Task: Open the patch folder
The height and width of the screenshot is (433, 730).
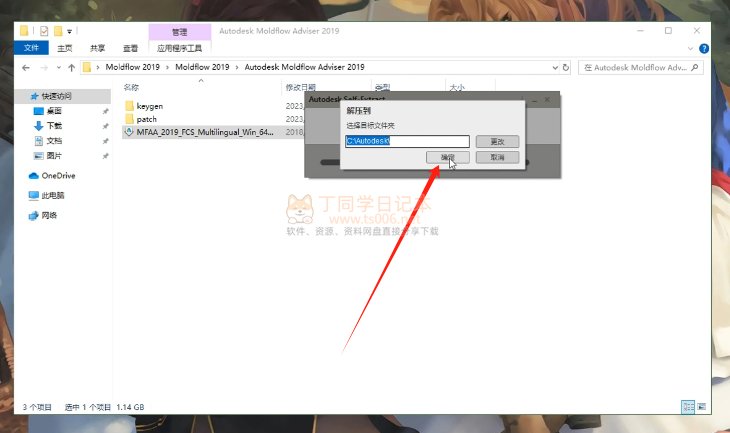Action: coord(146,119)
